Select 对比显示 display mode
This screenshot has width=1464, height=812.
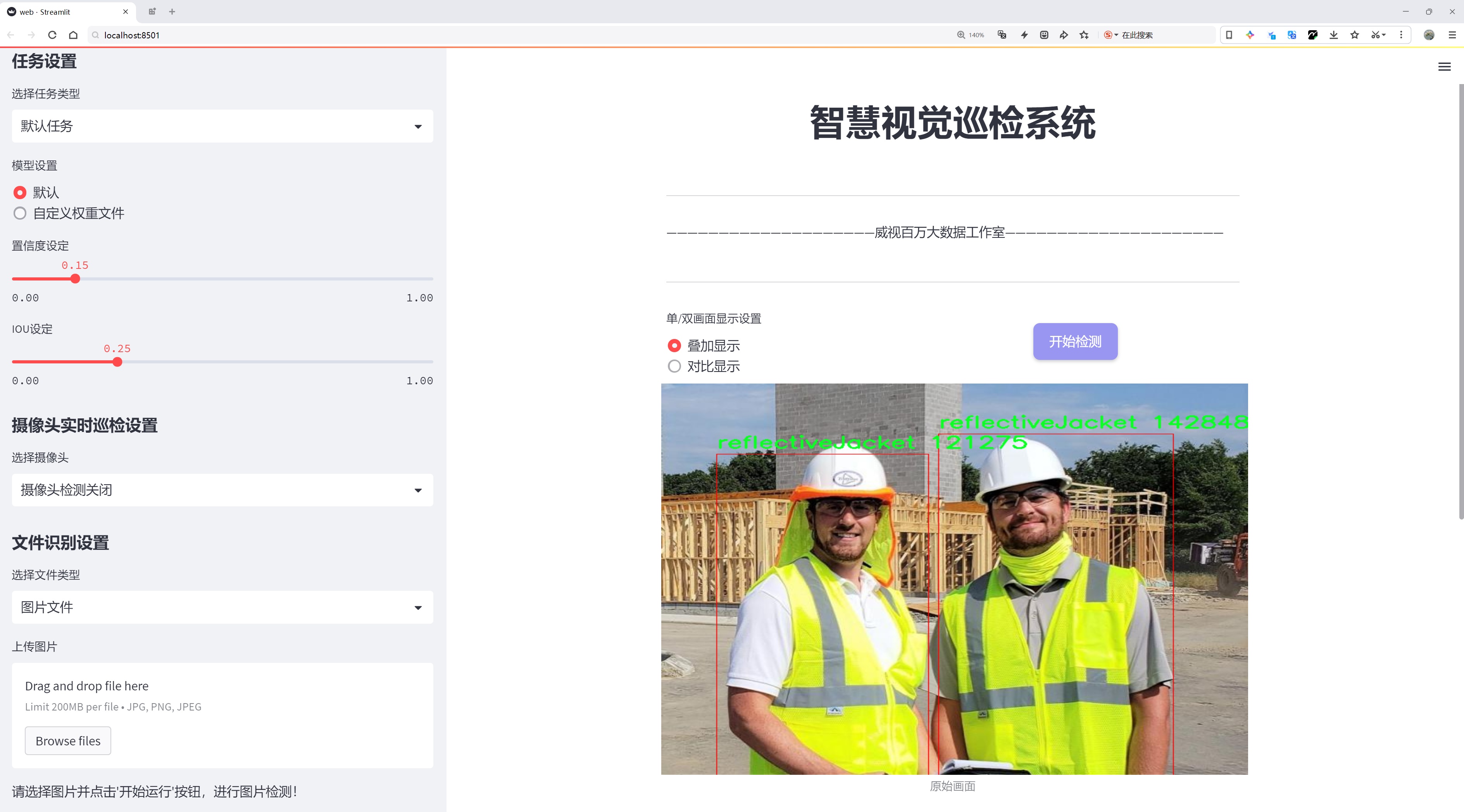[674, 366]
